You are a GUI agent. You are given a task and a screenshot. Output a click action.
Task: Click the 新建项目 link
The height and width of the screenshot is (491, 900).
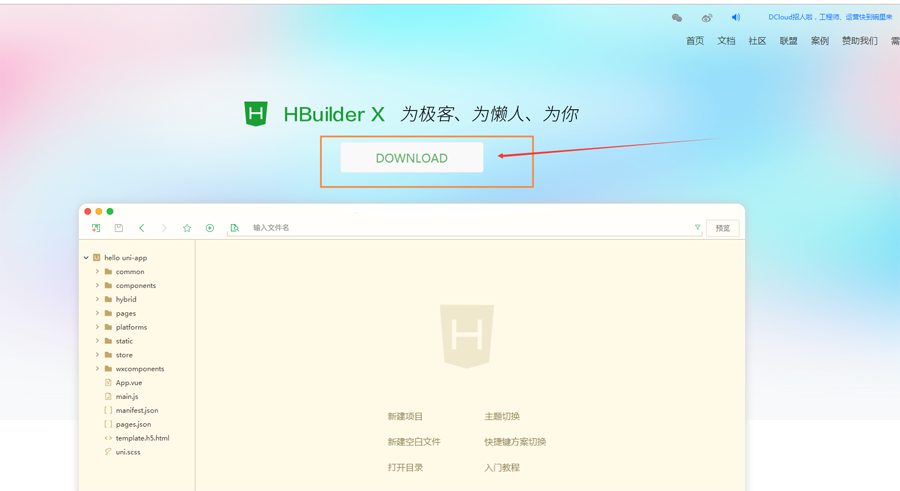pyautogui.click(x=405, y=416)
